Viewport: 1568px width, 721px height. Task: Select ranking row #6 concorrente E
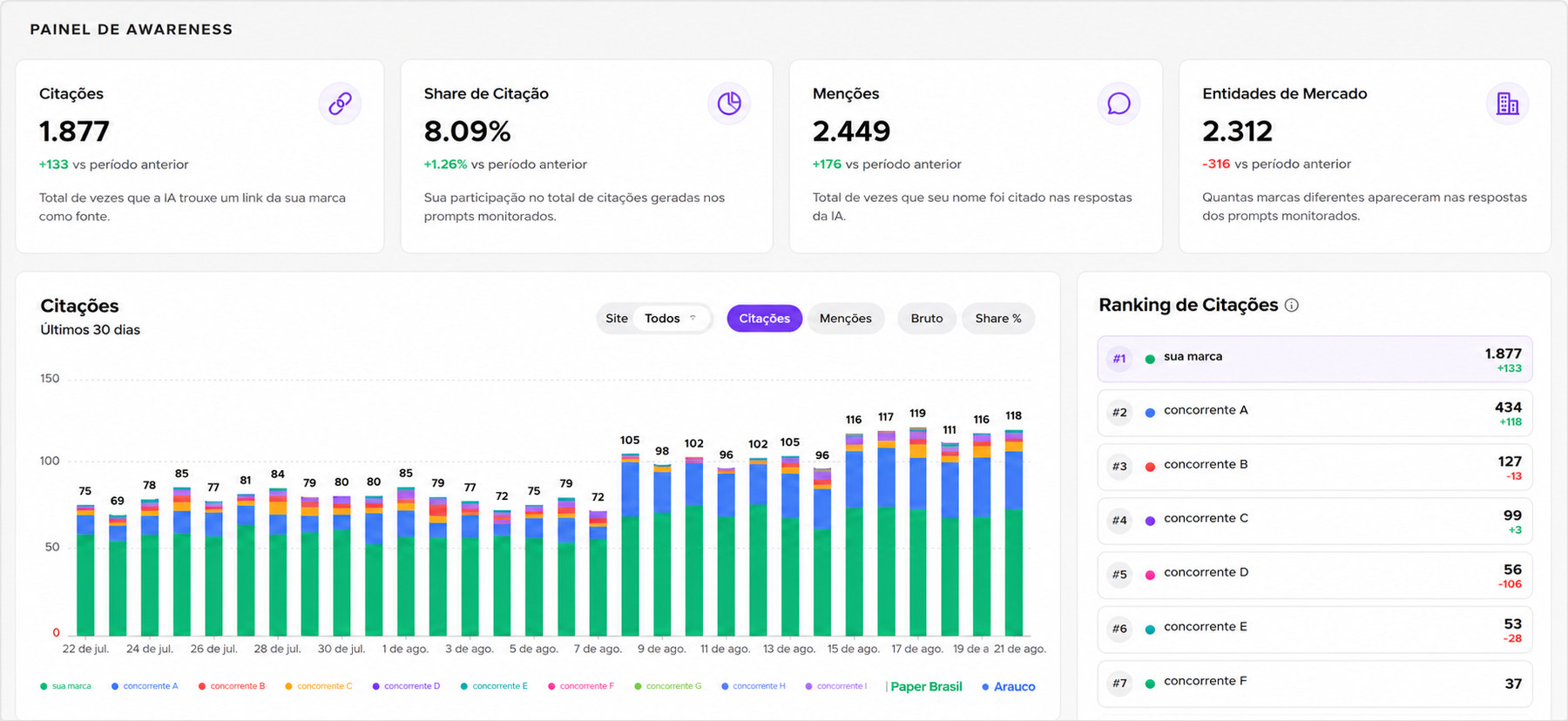click(1315, 629)
